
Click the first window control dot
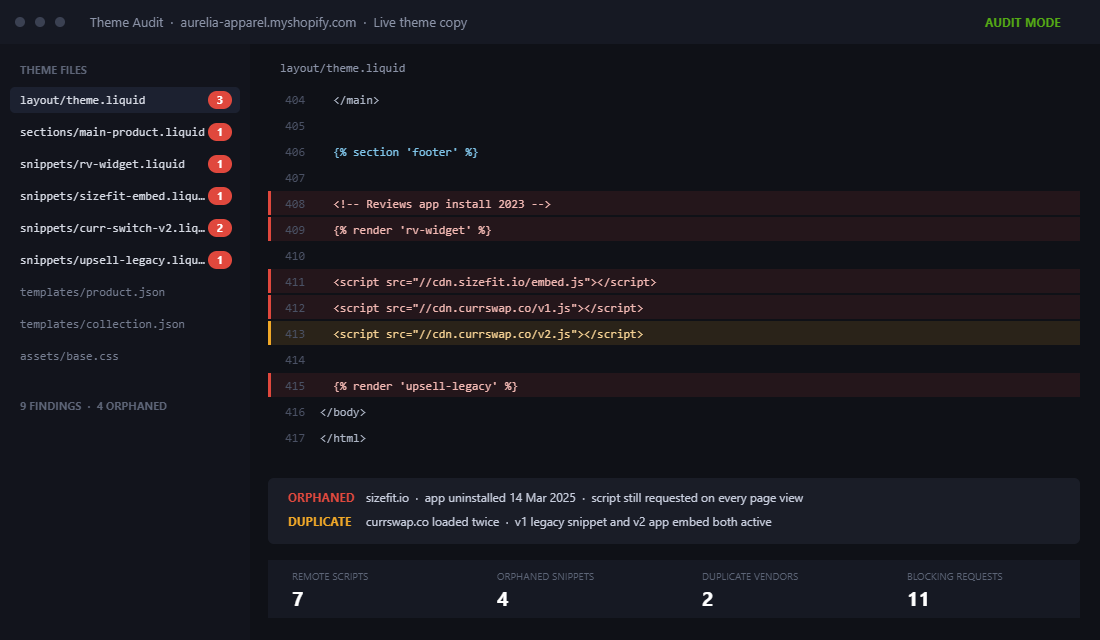coord(20,22)
